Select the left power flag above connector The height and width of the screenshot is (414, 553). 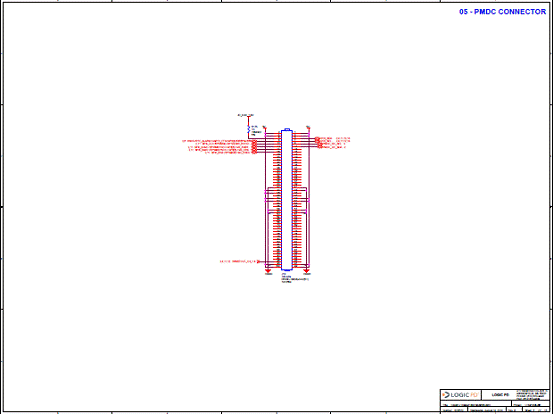[x=265, y=128]
